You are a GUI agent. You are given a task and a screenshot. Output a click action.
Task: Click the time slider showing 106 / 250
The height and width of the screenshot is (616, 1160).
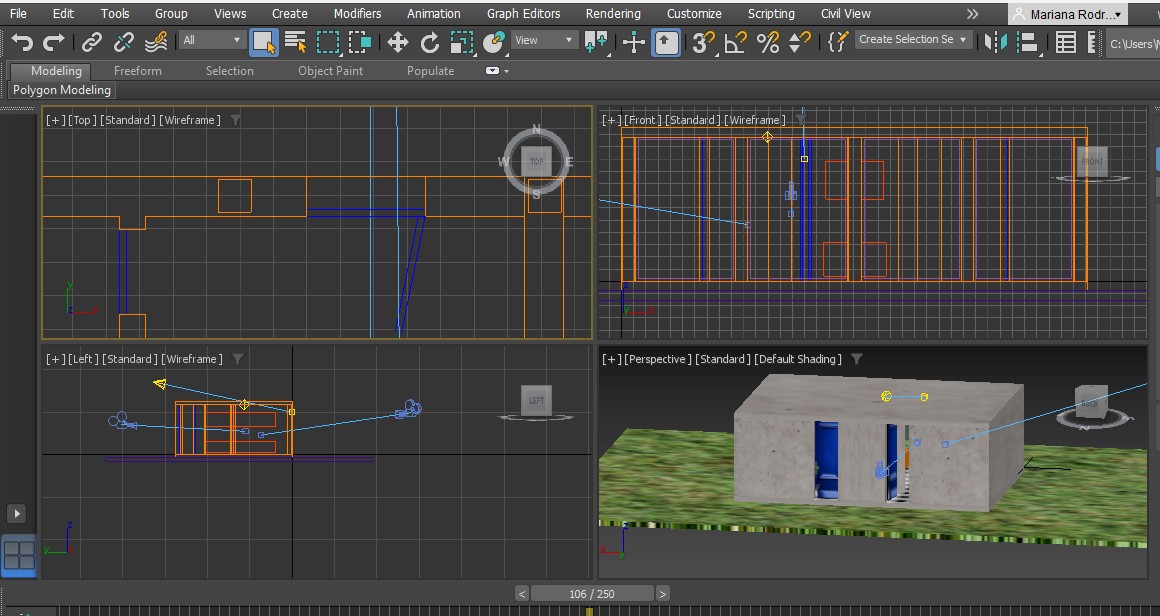point(592,594)
